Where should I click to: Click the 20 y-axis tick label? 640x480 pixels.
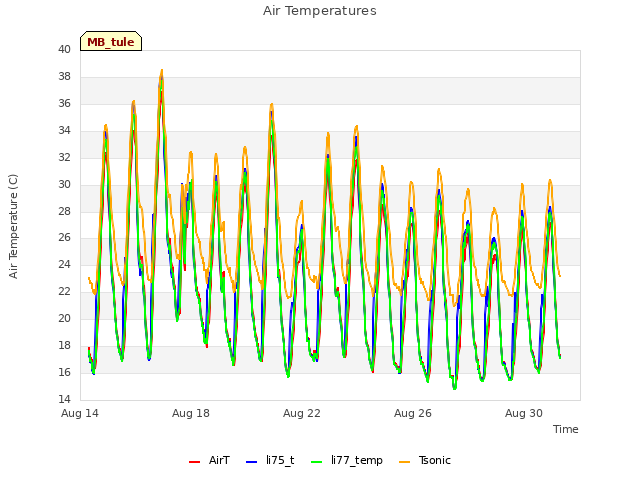pos(64,318)
